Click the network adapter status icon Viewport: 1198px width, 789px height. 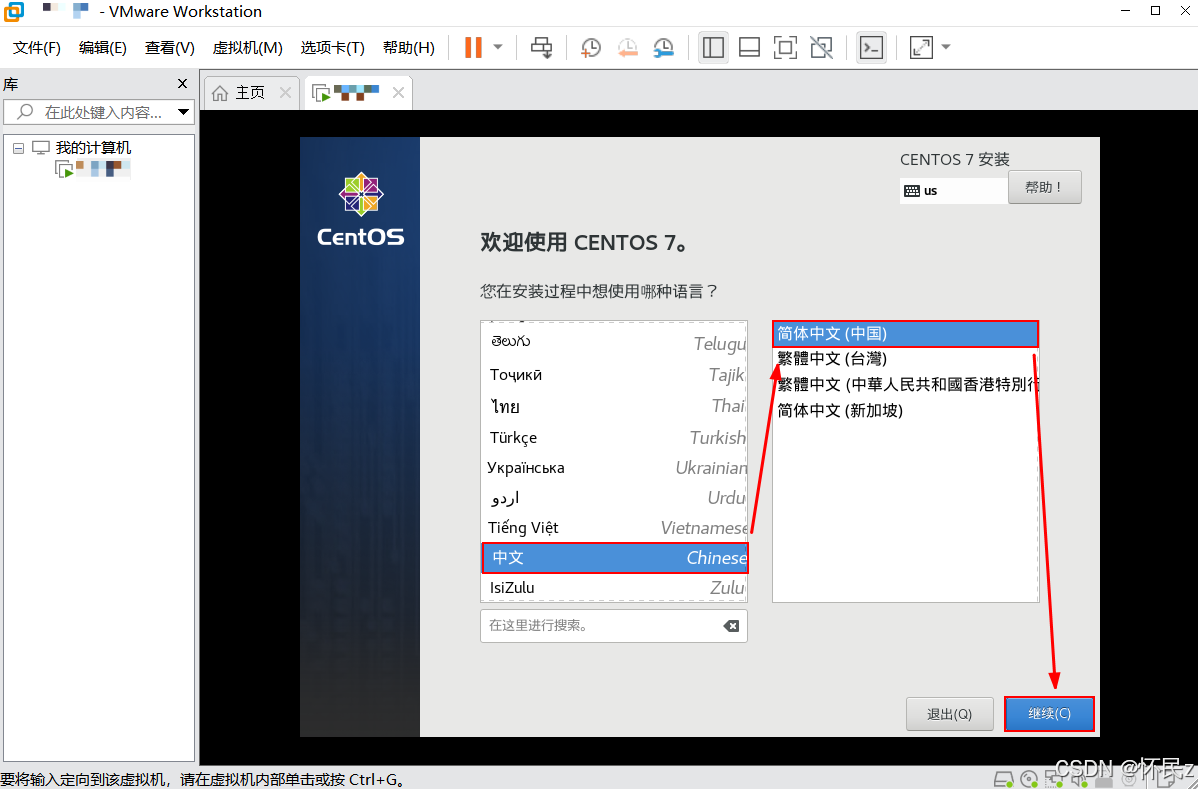(1055, 780)
